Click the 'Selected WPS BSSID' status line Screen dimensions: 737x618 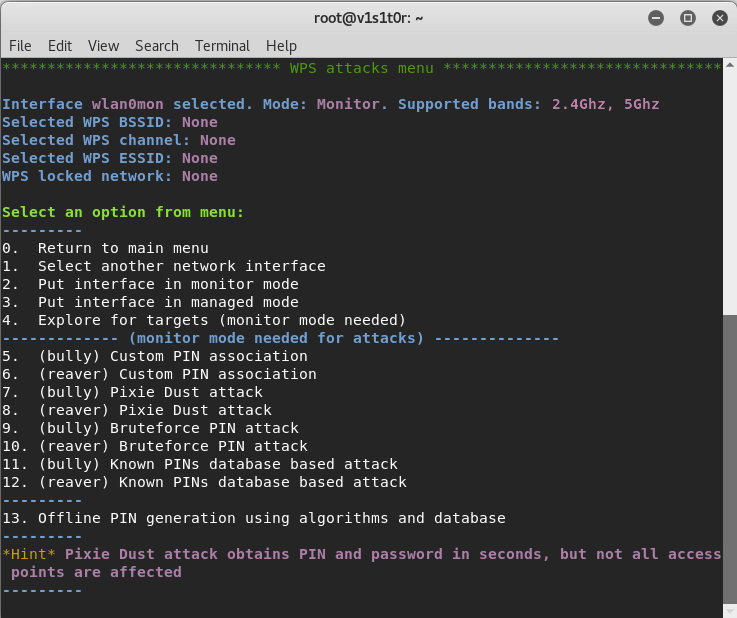point(110,122)
